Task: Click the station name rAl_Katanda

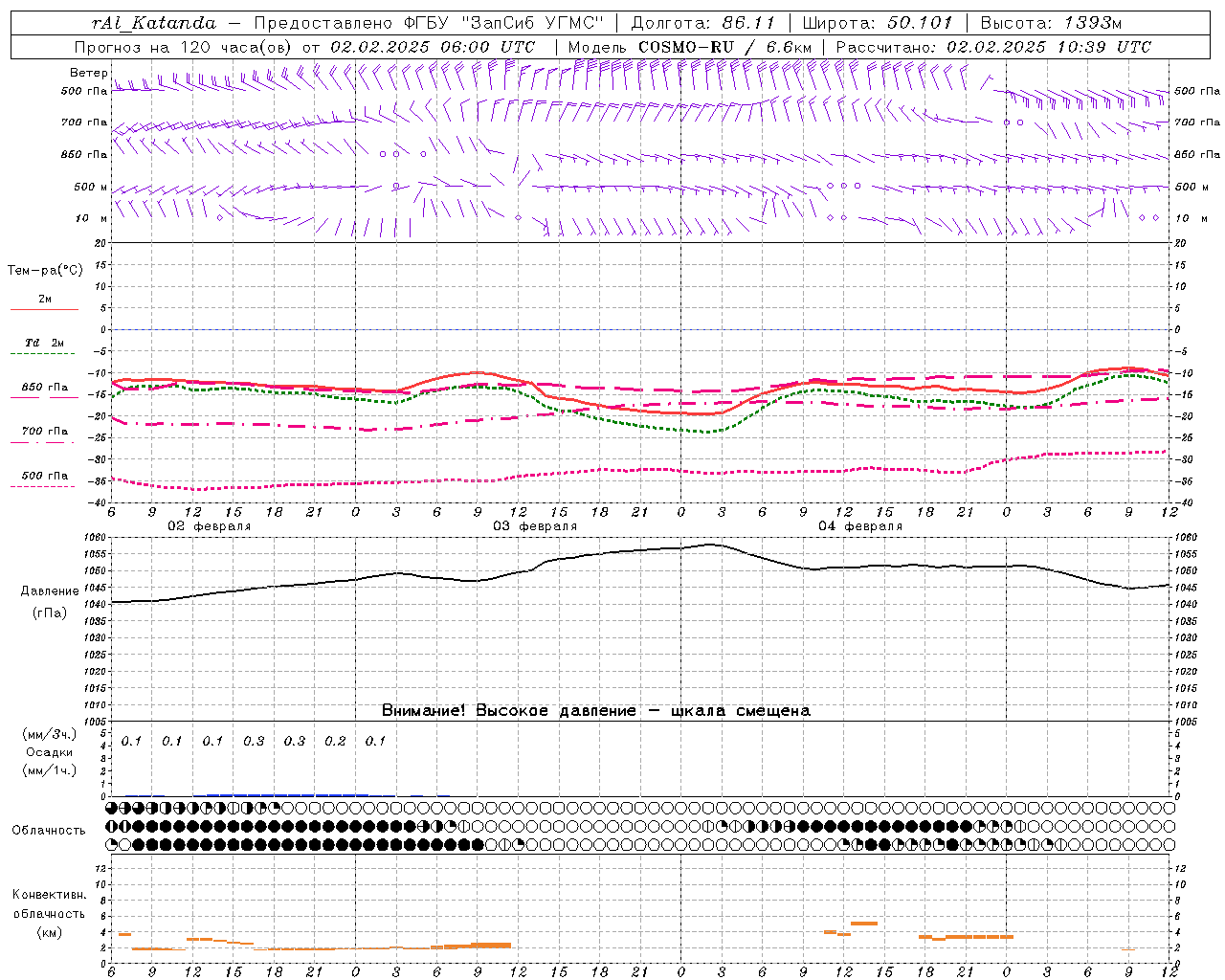Action: coord(154,23)
